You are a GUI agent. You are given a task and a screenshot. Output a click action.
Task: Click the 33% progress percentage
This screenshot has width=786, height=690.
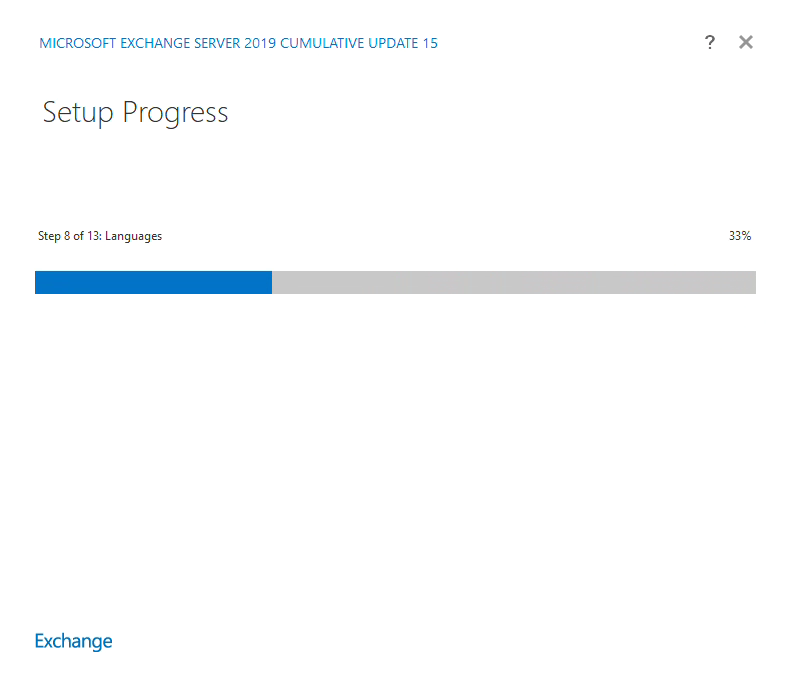(x=739, y=236)
